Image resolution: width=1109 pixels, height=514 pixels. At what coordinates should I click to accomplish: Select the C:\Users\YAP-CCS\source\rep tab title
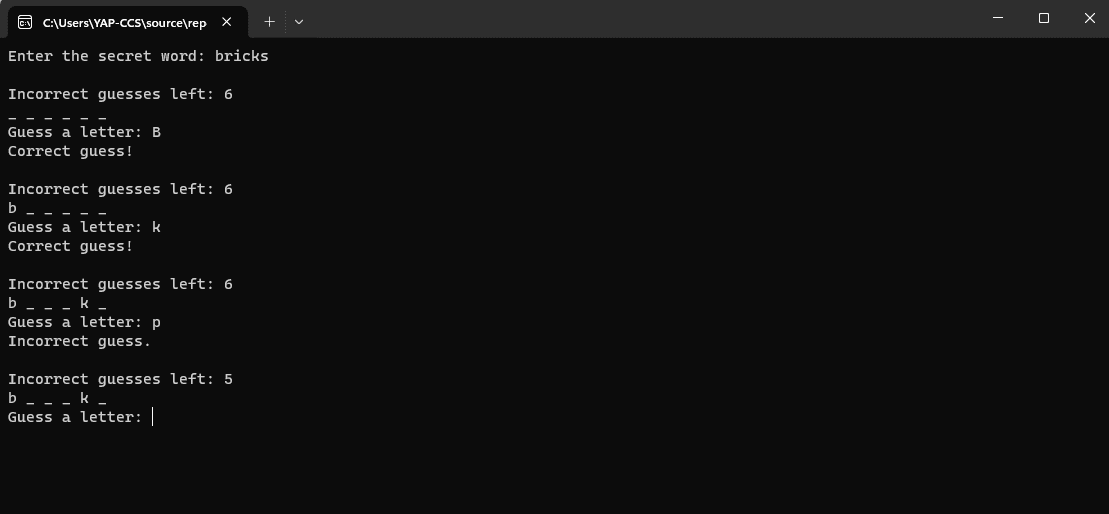124,23
